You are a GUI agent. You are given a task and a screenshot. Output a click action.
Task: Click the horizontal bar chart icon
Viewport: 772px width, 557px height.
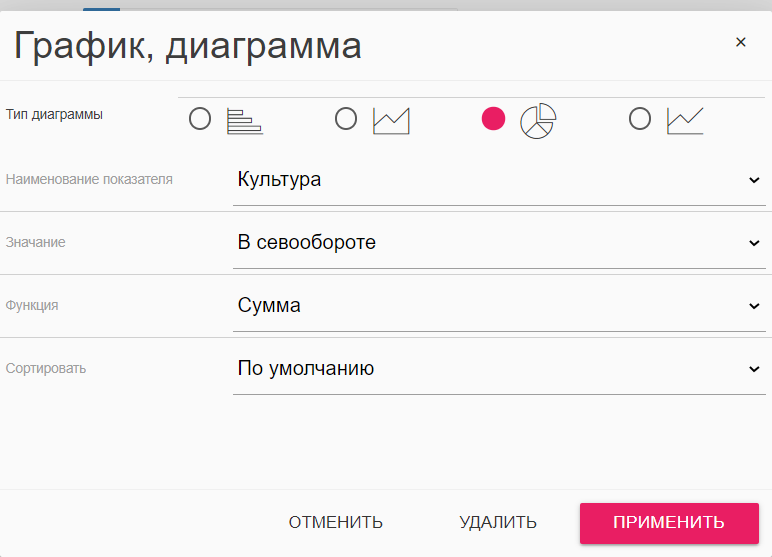coord(244,121)
